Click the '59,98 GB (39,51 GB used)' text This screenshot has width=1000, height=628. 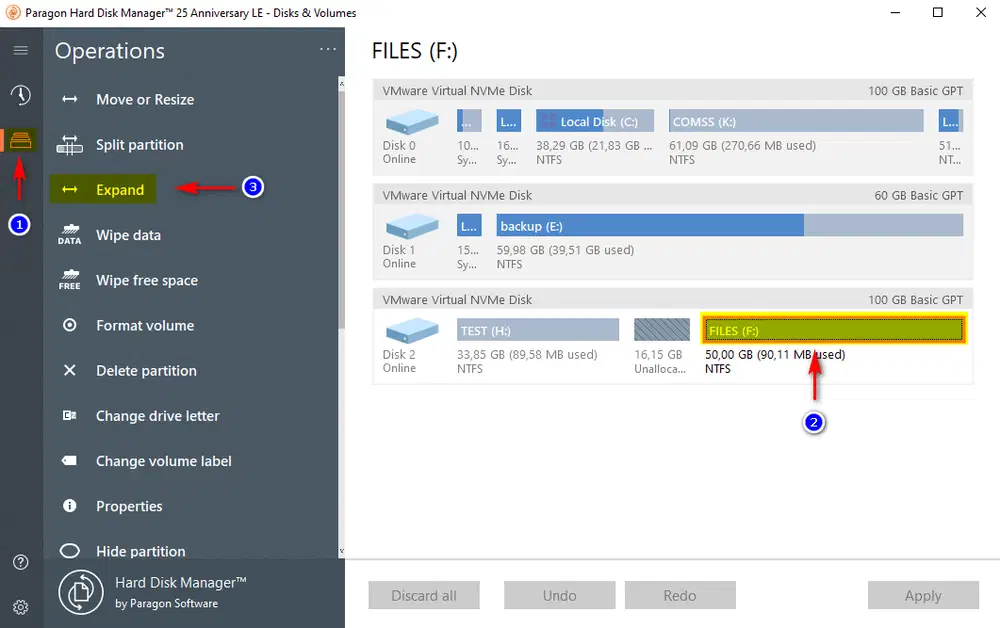point(565,250)
